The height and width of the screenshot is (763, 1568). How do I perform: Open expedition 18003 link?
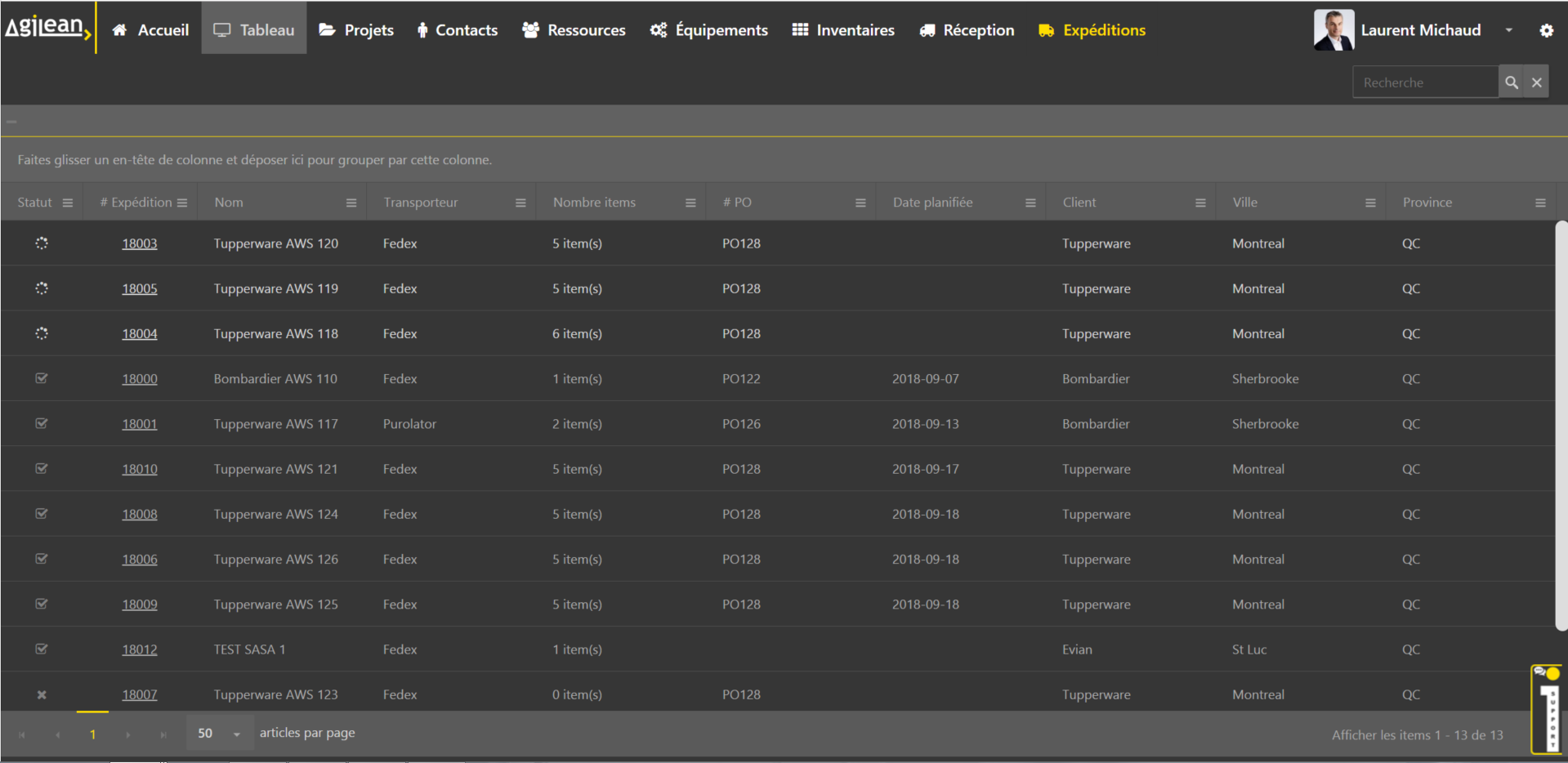pyautogui.click(x=140, y=243)
